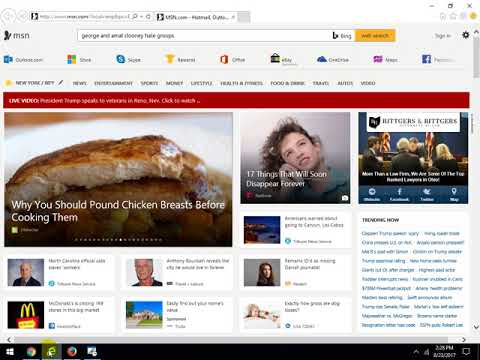480x360 pixels.
Task: Click the browser back arrow
Action: [x=8, y=16]
